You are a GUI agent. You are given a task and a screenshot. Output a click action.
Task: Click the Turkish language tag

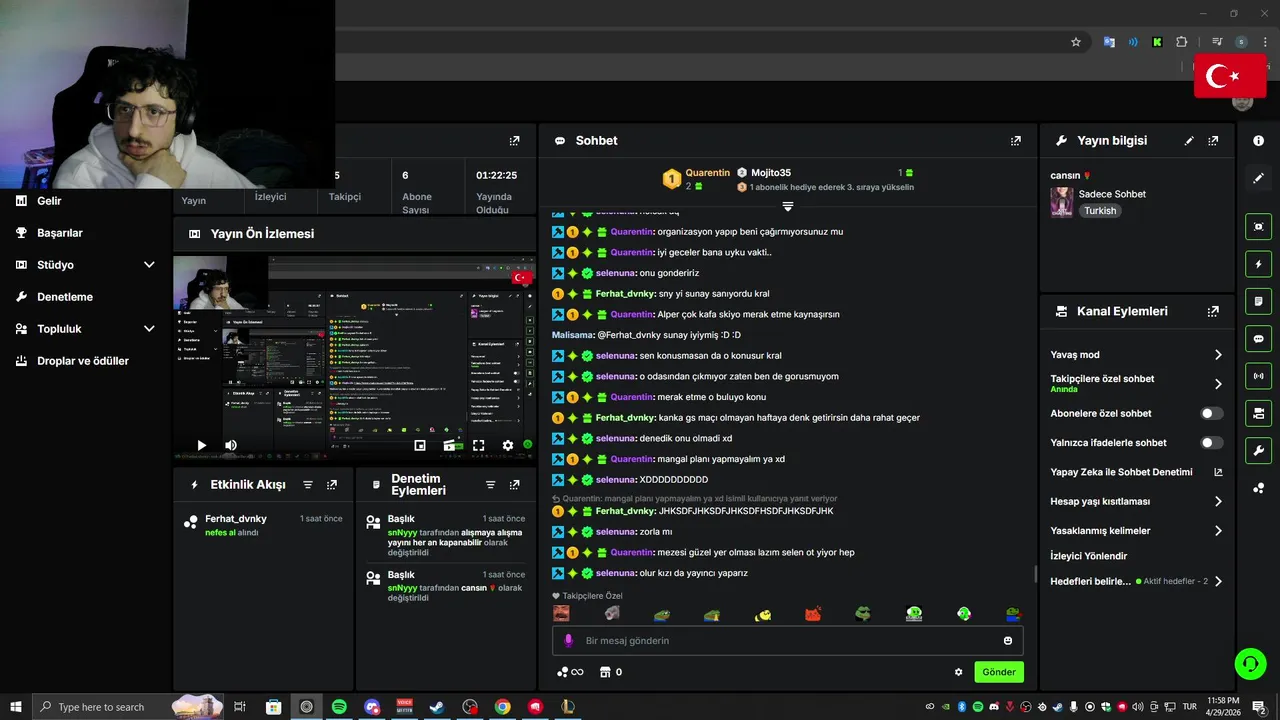[1100, 211]
